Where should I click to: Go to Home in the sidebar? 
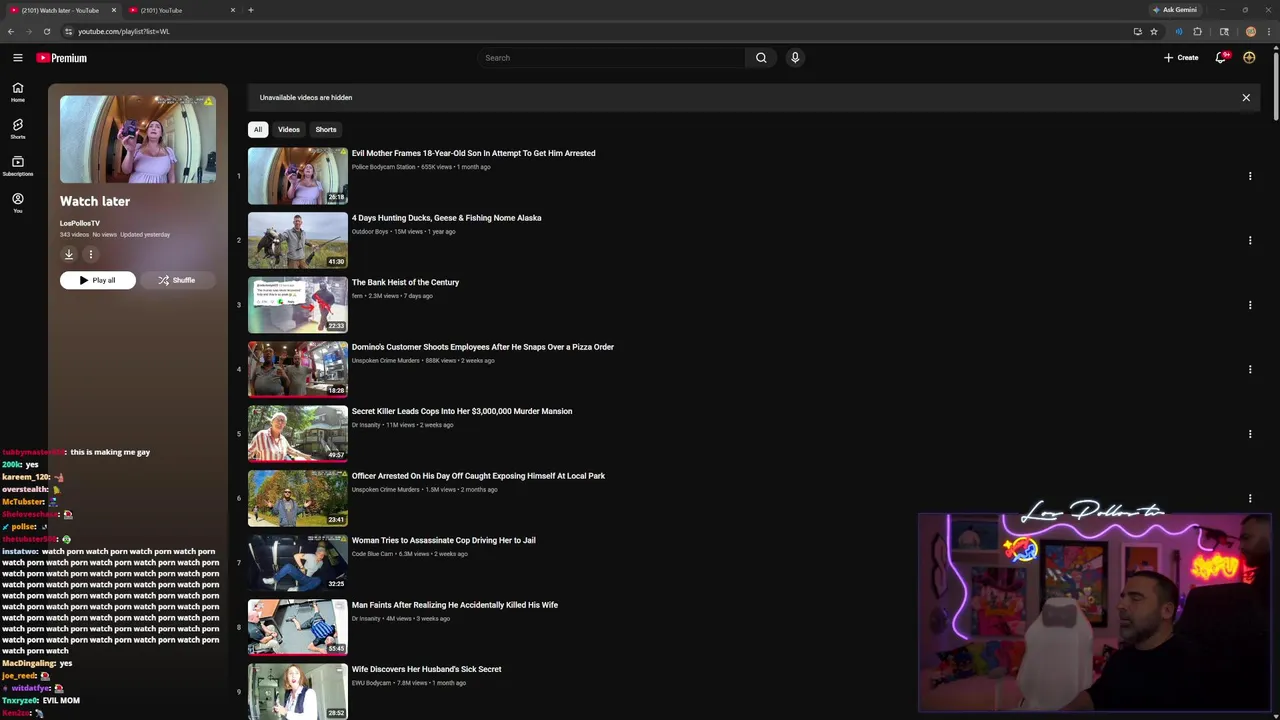click(17, 92)
